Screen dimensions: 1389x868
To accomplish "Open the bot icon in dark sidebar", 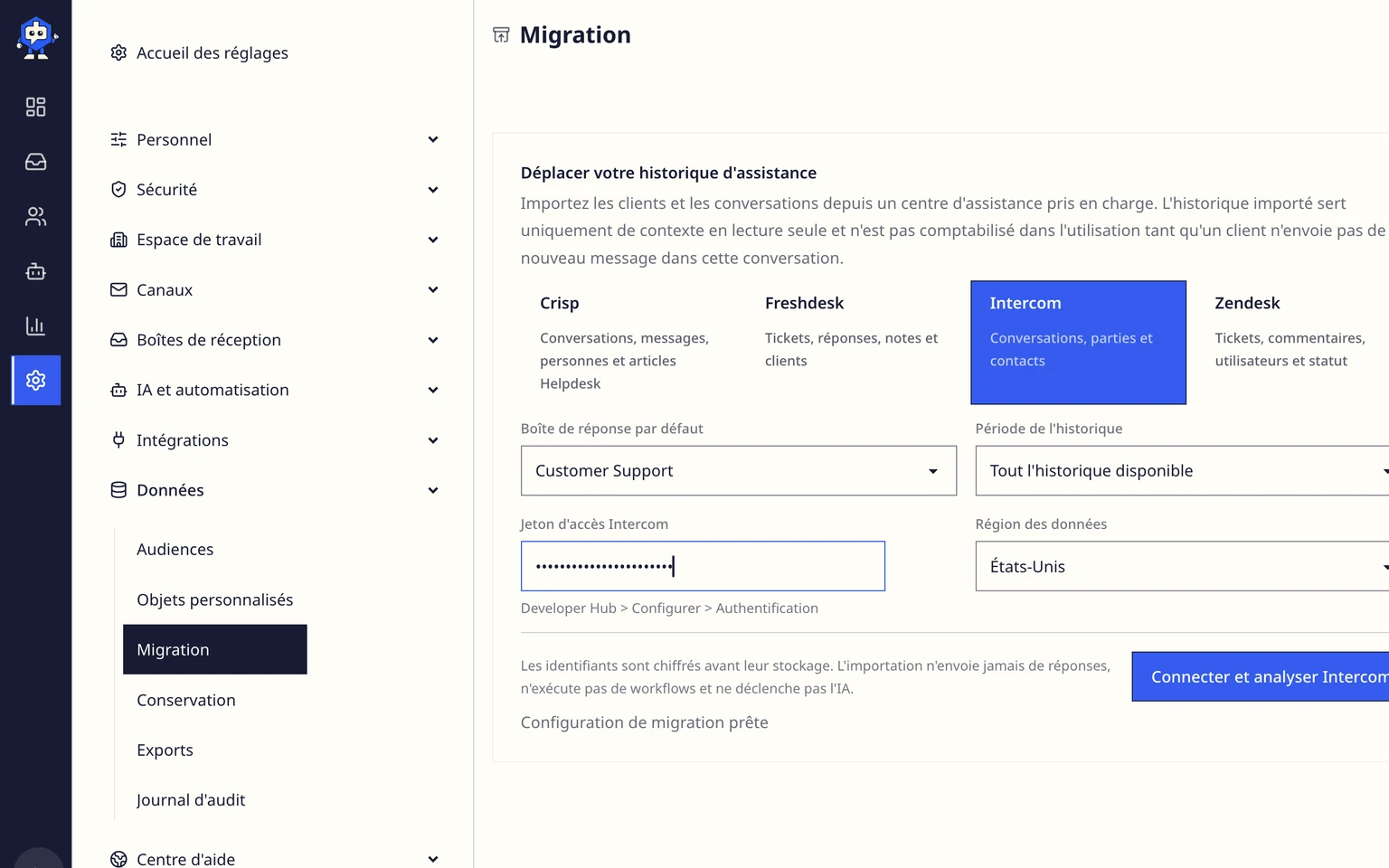I will 35,271.
